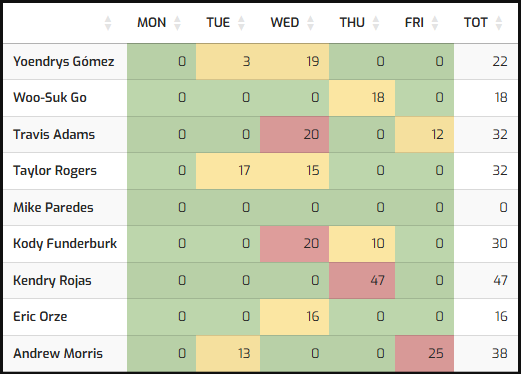The image size is (521, 374).
Task: Click Travis Adams' red Wednesday 20 cell
Action: pyautogui.click(x=294, y=134)
